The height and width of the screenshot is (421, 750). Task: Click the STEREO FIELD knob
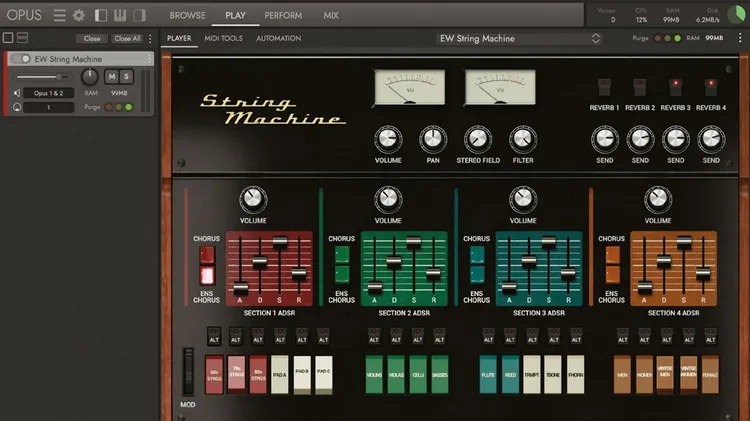tap(478, 139)
